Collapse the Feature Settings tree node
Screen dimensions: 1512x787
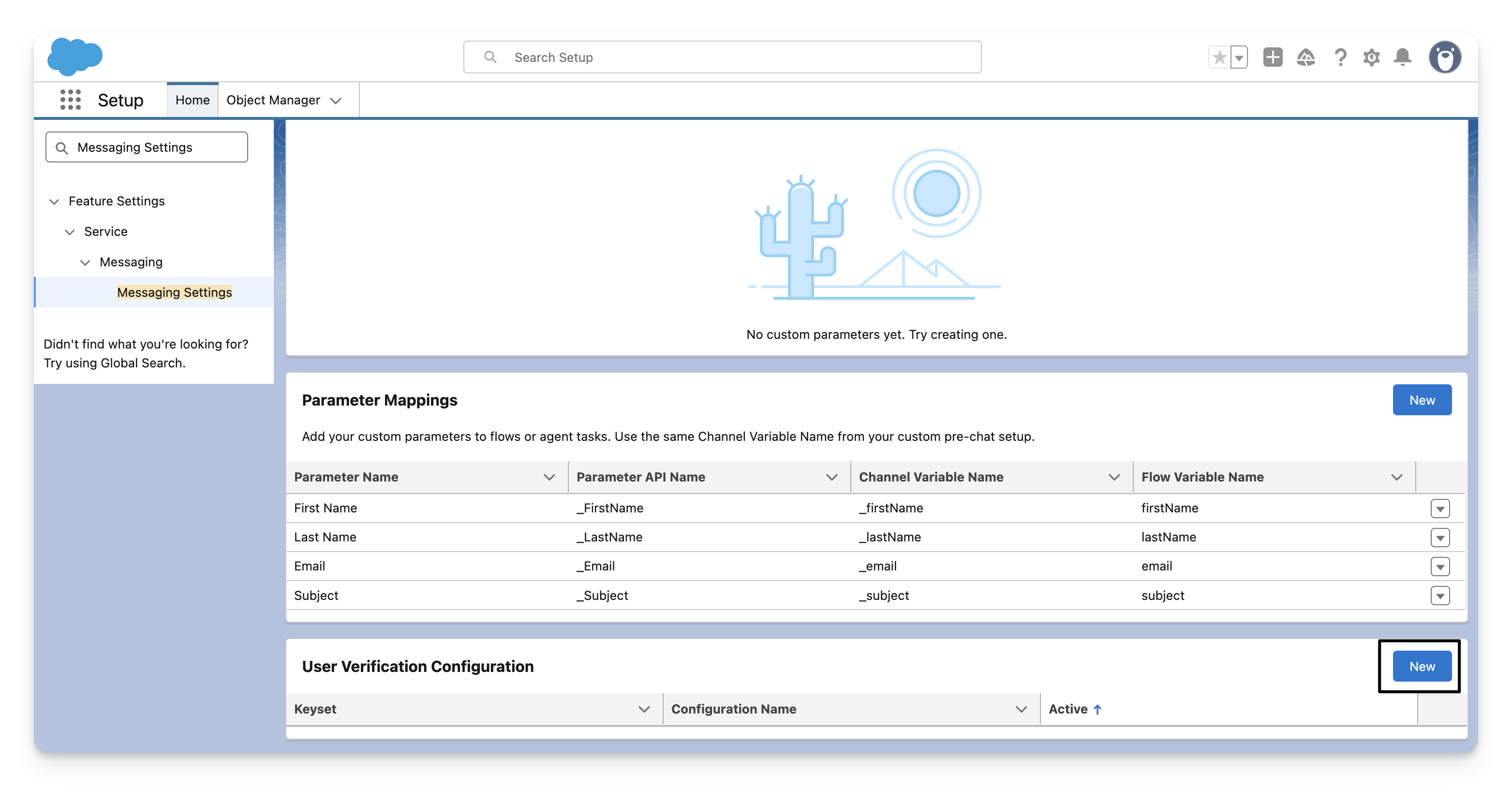(x=54, y=202)
